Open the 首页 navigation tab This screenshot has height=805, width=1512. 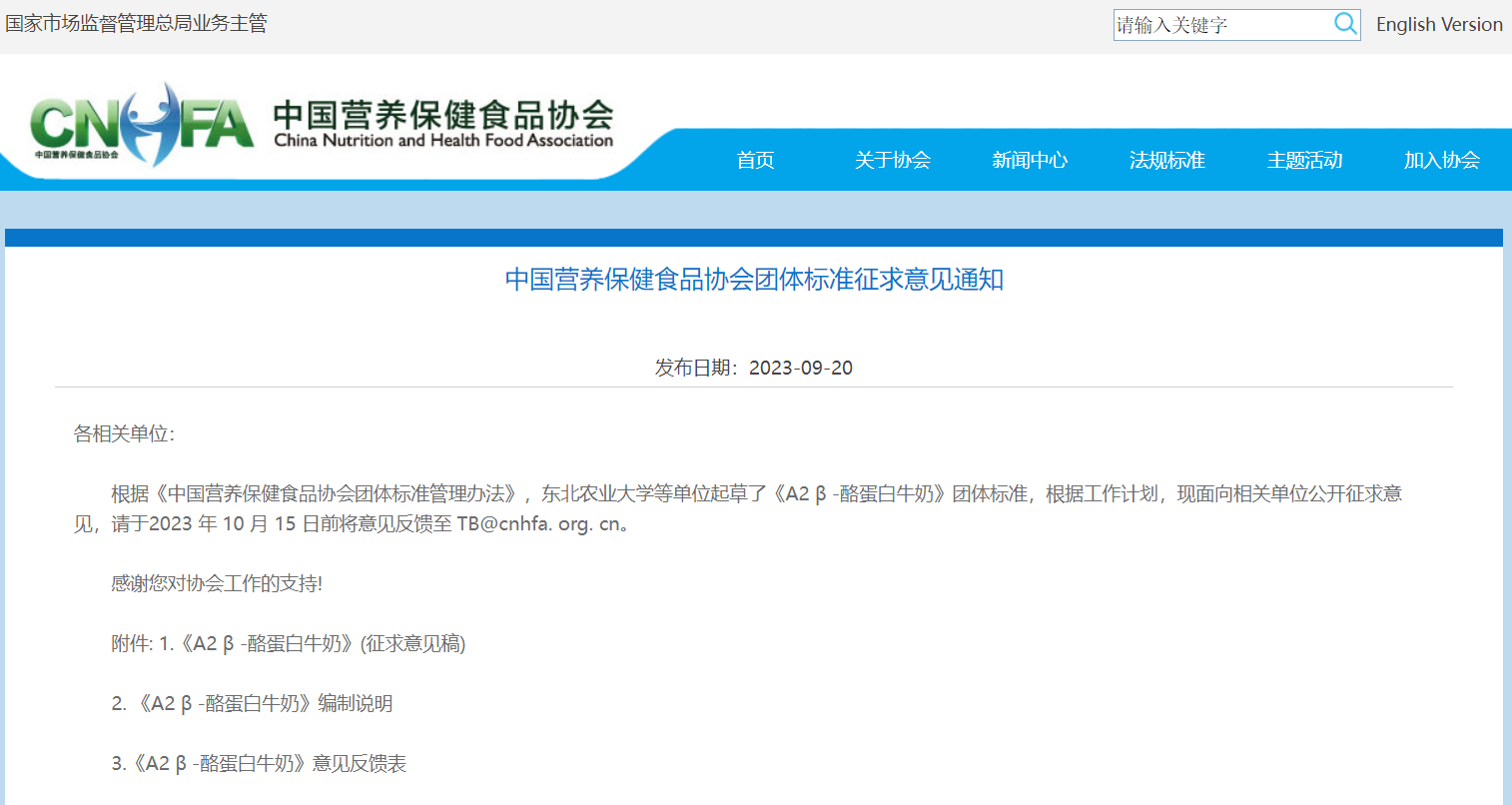756,160
